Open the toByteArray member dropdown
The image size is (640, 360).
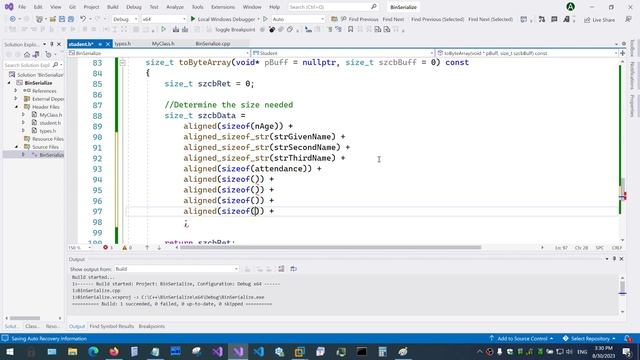(x=527, y=53)
